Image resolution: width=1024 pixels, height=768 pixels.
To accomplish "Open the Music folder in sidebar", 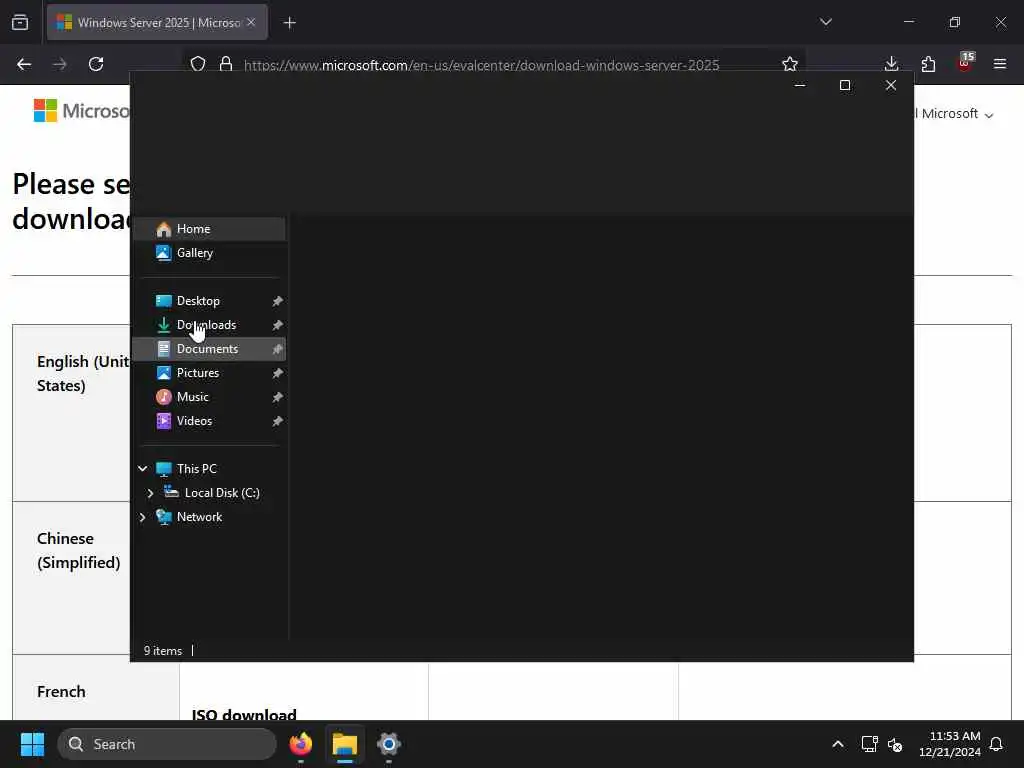I will point(209,397).
